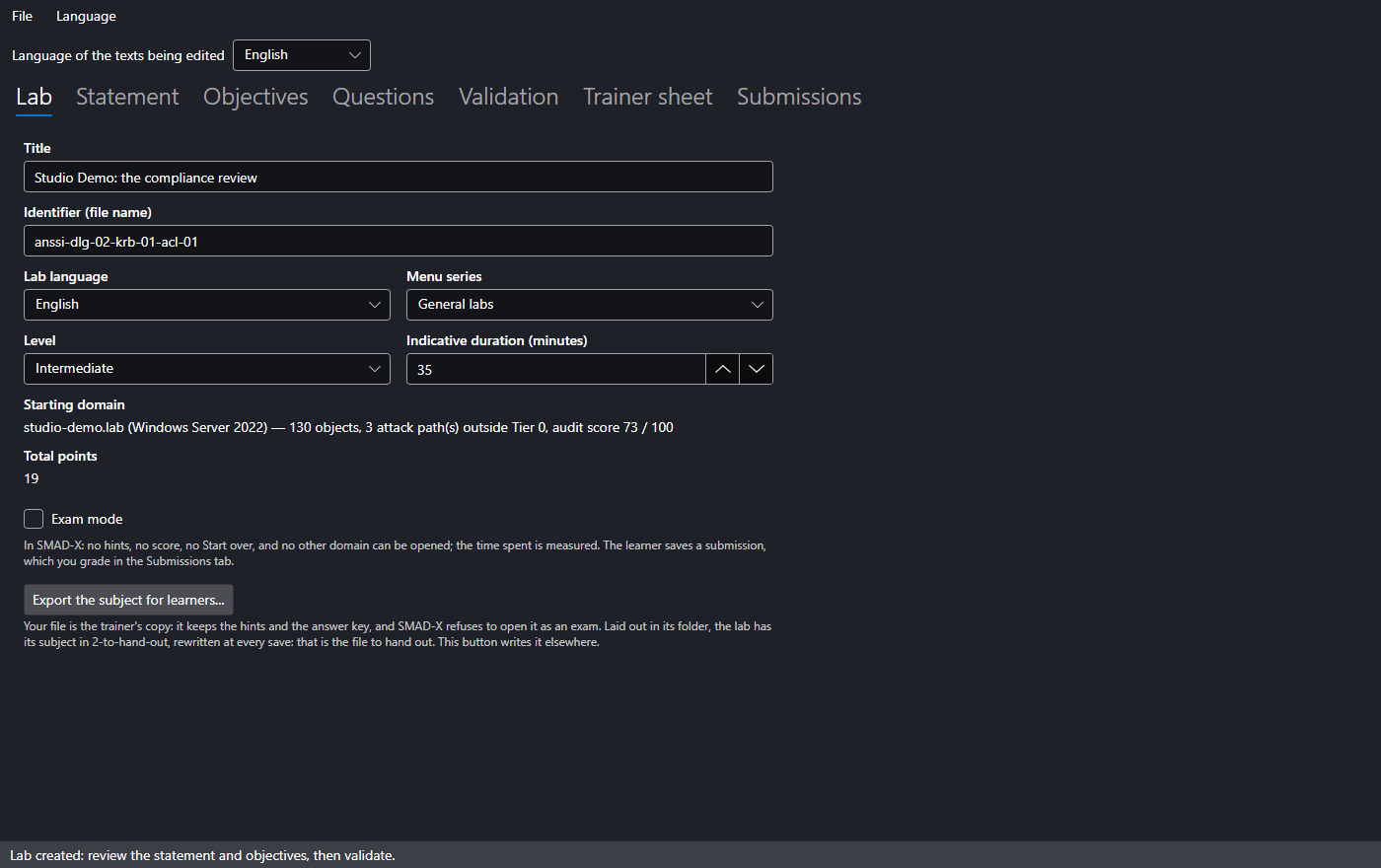This screenshot has width=1381, height=868.
Task: View the Submissions tab
Action: click(799, 97)
